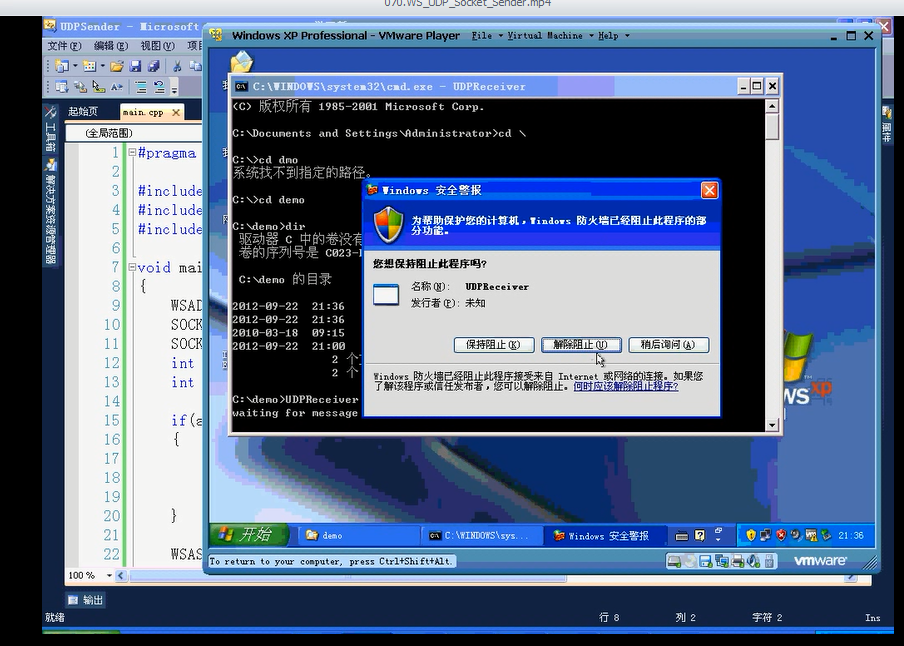Collapse the #pragma region on line 1
904x646 pixels.
tap(132, 152)
